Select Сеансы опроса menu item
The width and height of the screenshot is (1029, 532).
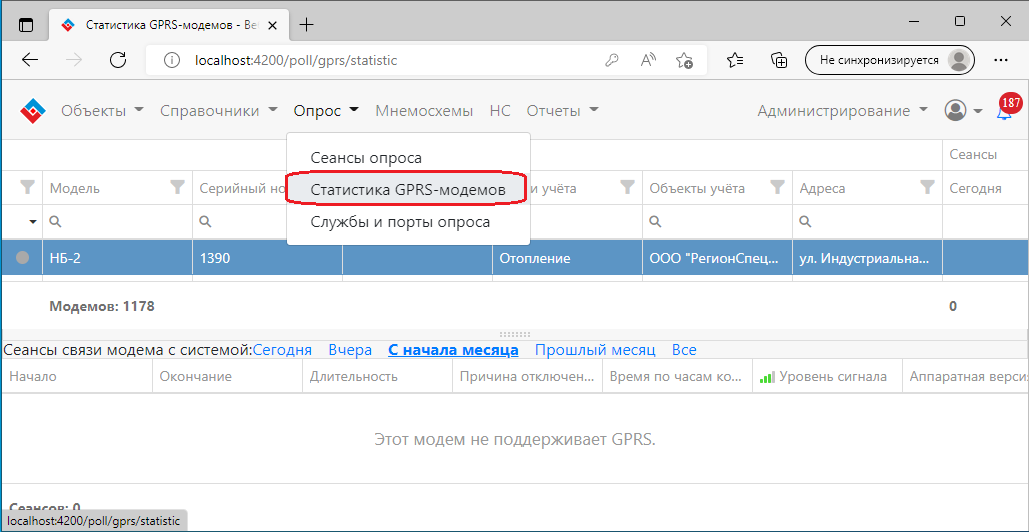(x=366, y=158)
